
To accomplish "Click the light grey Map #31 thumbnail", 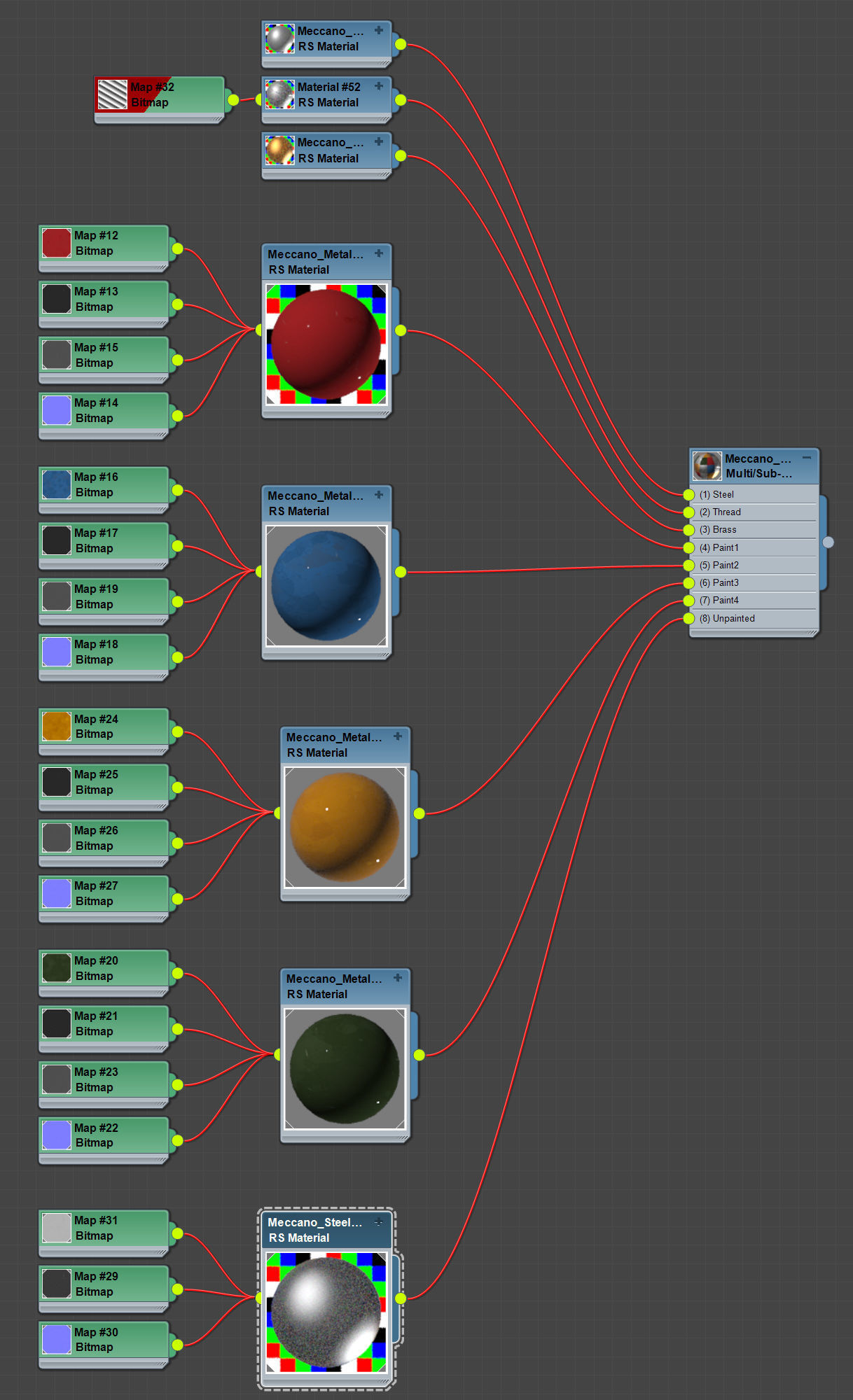I will (57, 1228).
